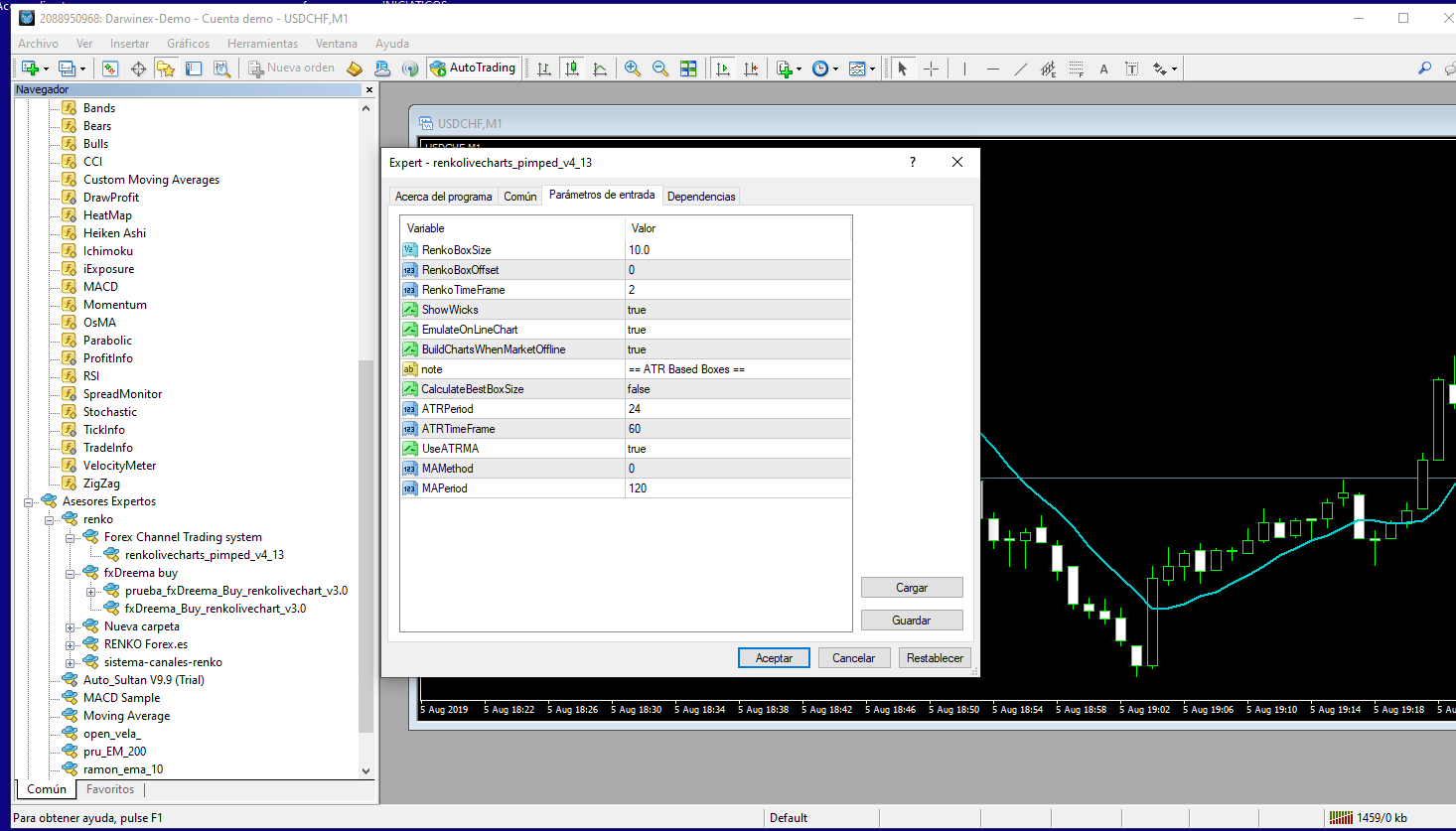Click the CalculateBestBoxSize false value
1456x831 pixels.
coord(738,389)
